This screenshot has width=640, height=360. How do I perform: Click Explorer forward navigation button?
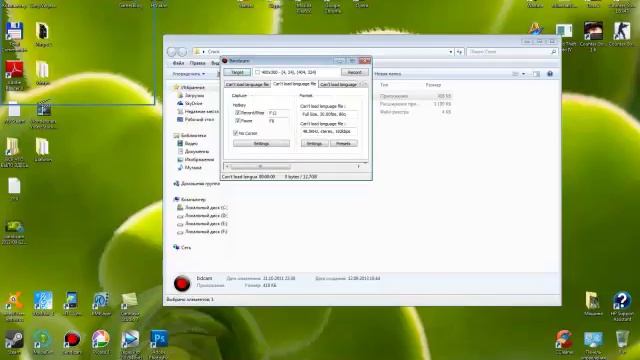click(182, 52)
